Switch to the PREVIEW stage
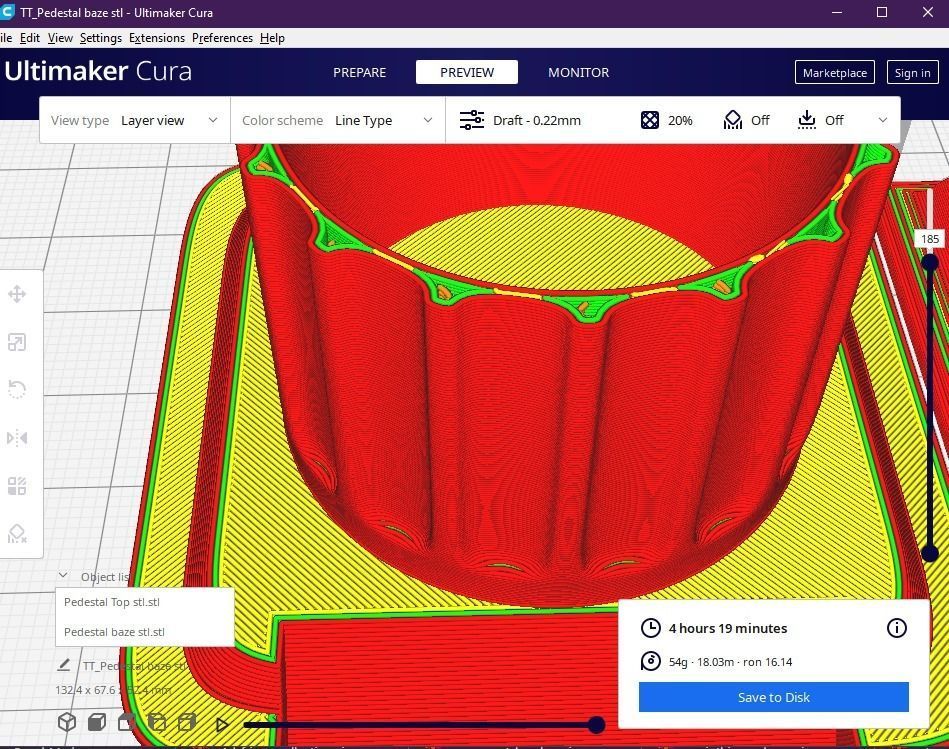This screenshot has height=749, width=949. (467, 72)
